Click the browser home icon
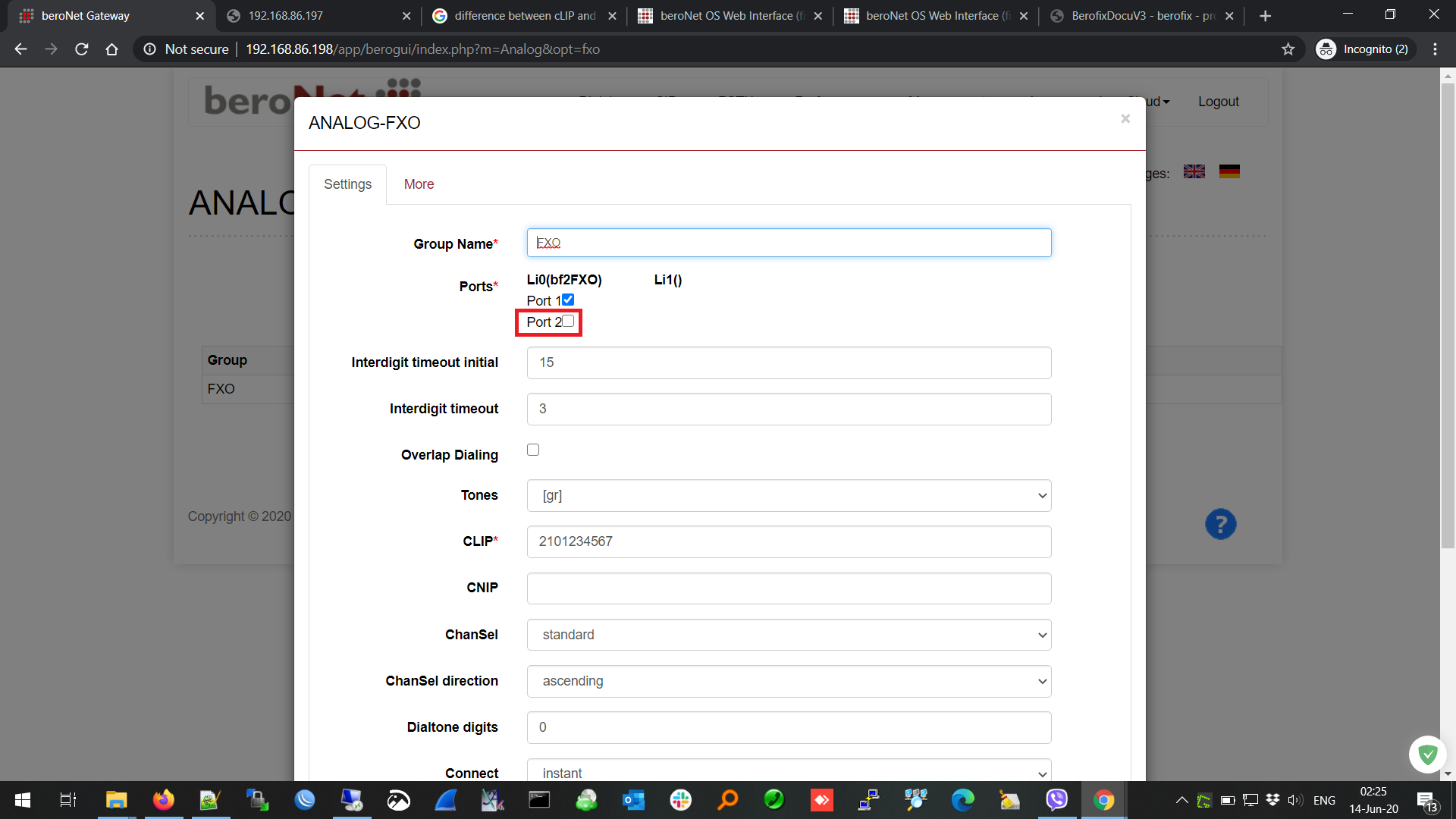This screenshot has height=819, width=1456. click(111, 49)
